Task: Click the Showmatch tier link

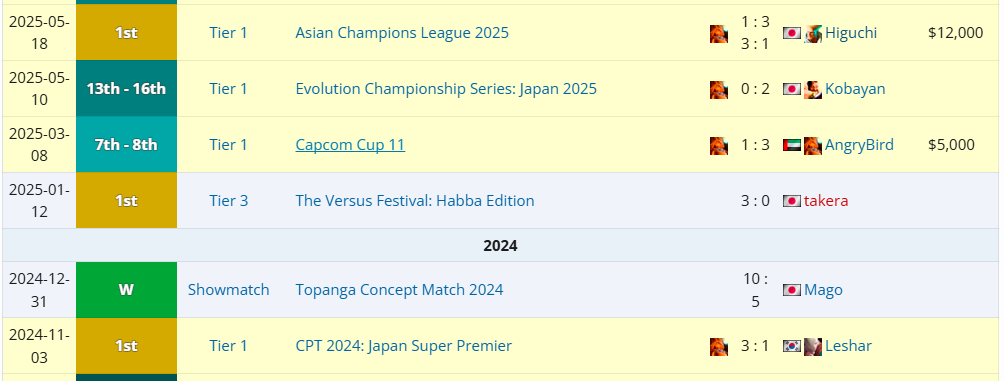Action: click(228, 289)
